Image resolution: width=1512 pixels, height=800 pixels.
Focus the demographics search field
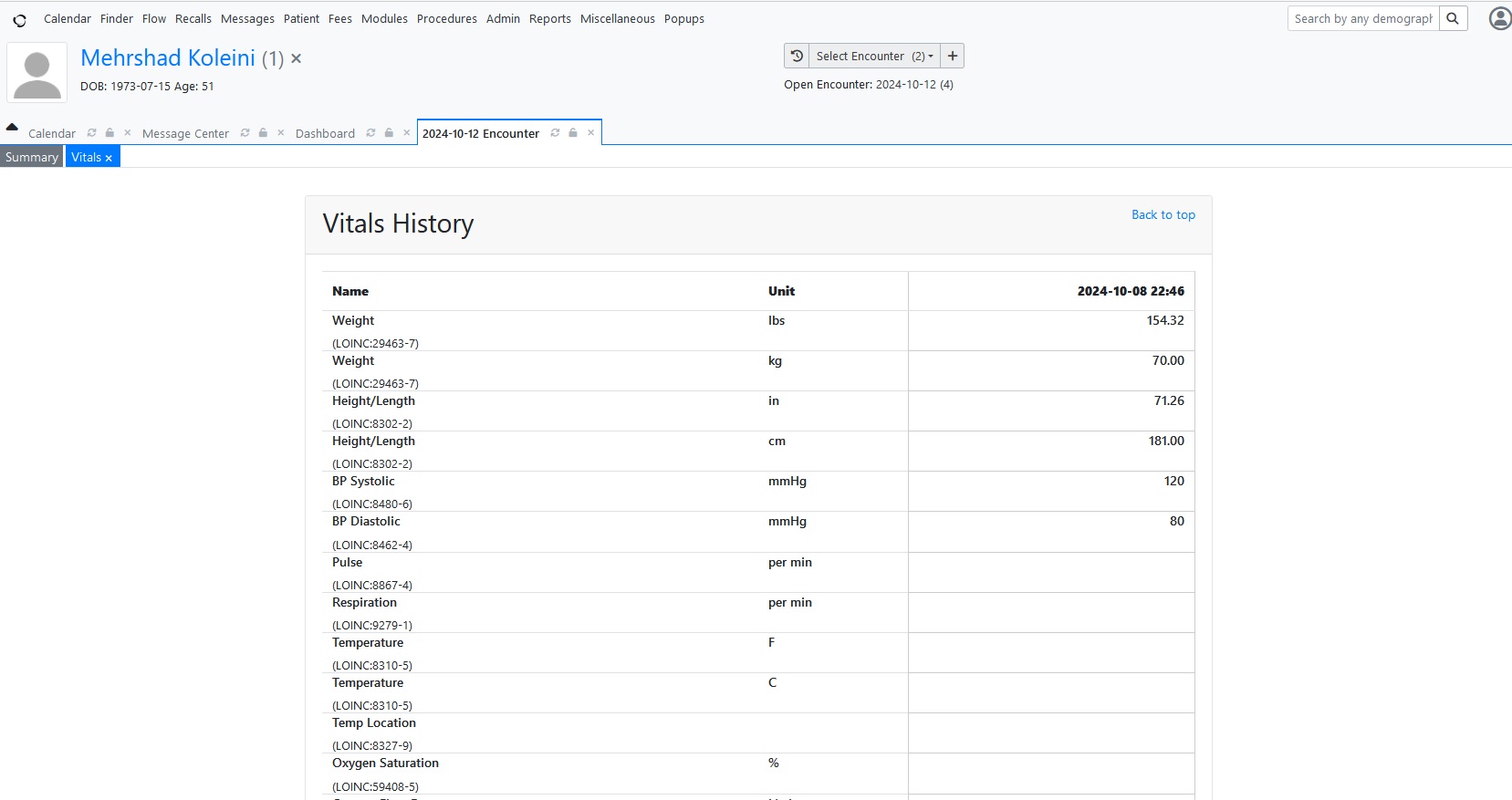(1363, 18)
